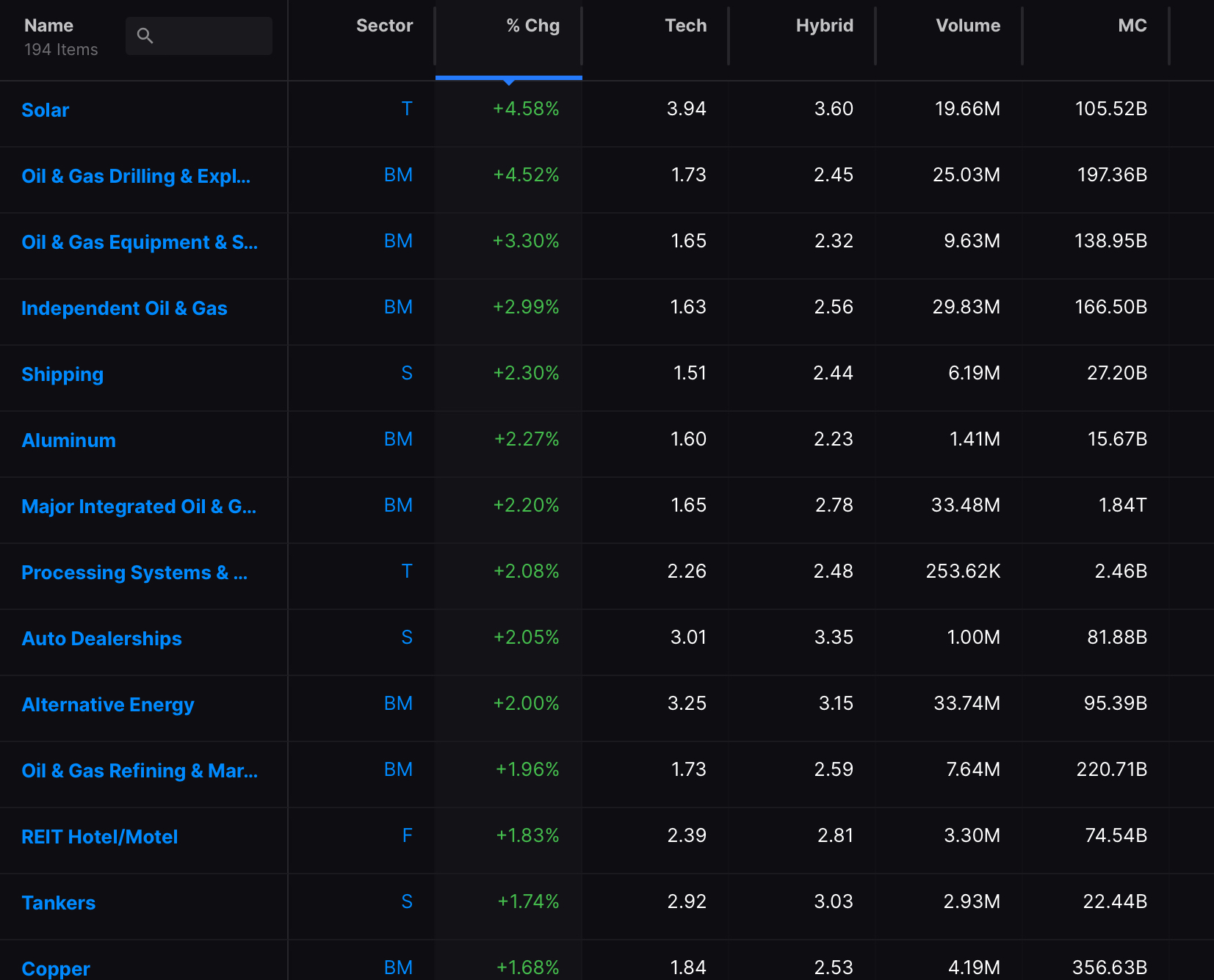1214x980 pixels.
Task: Open Oil & Gas Drilling & Expl... link
Action: pyautogui.click(x=136, y=176)
